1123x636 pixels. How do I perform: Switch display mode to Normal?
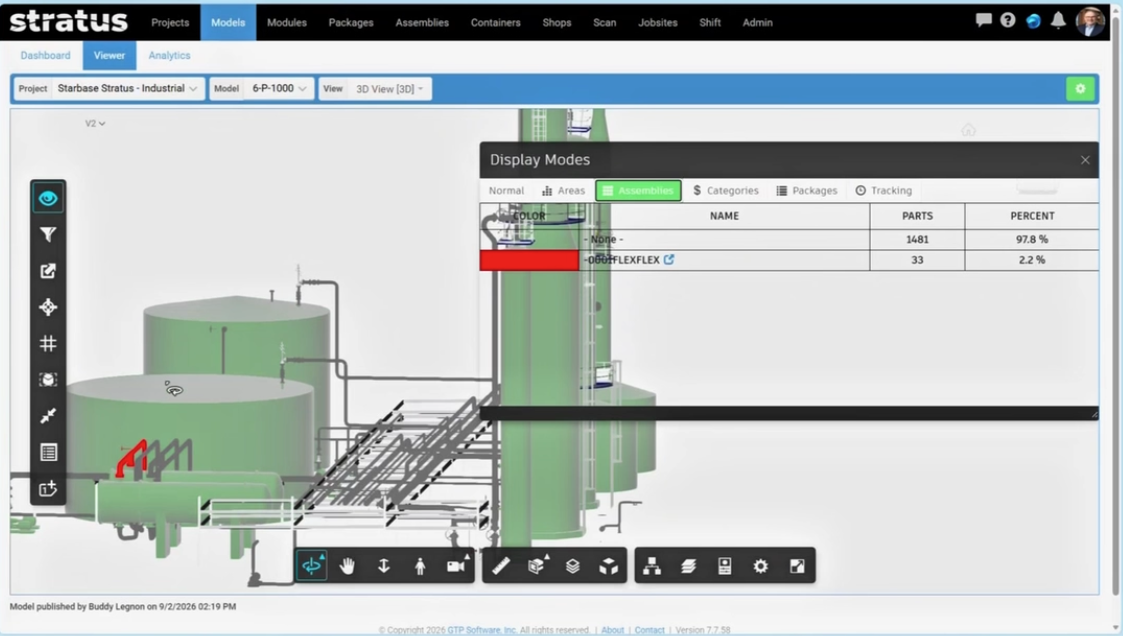click(x=506, y=191)
